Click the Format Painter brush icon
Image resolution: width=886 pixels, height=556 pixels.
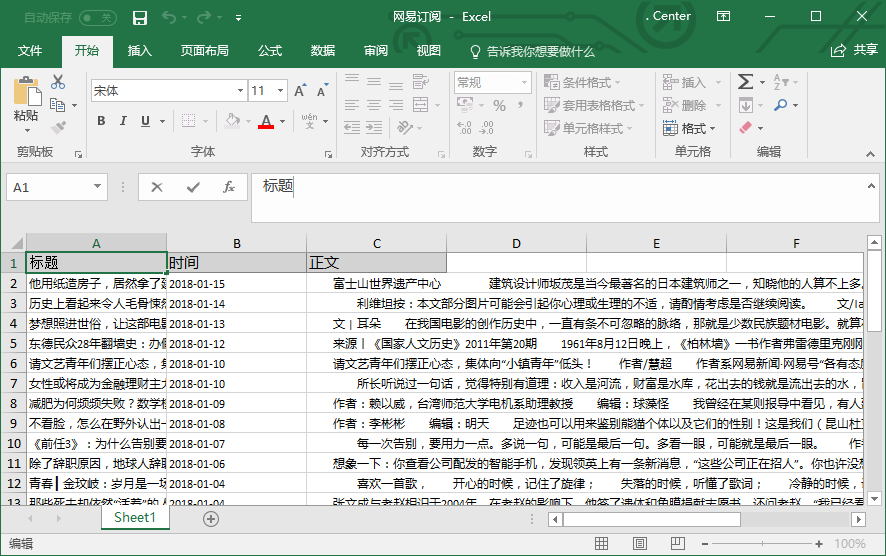point(58,128)
